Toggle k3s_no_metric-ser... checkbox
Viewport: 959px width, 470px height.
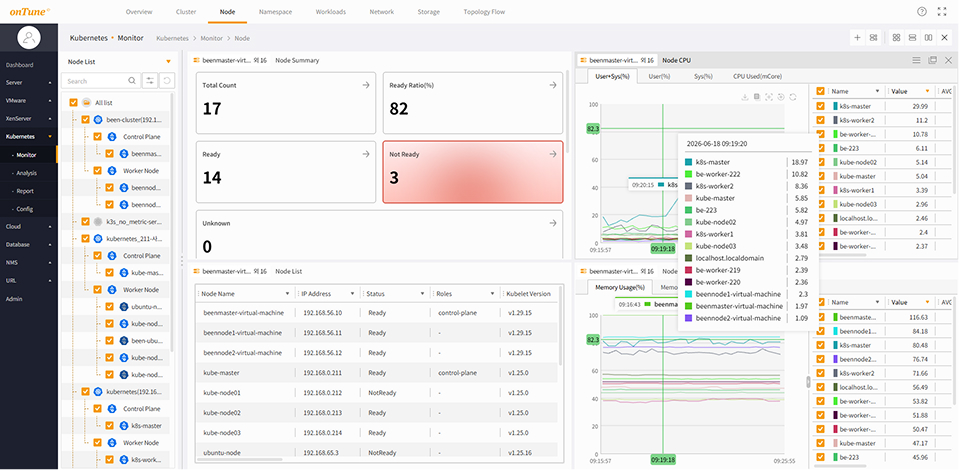(86, 222)
